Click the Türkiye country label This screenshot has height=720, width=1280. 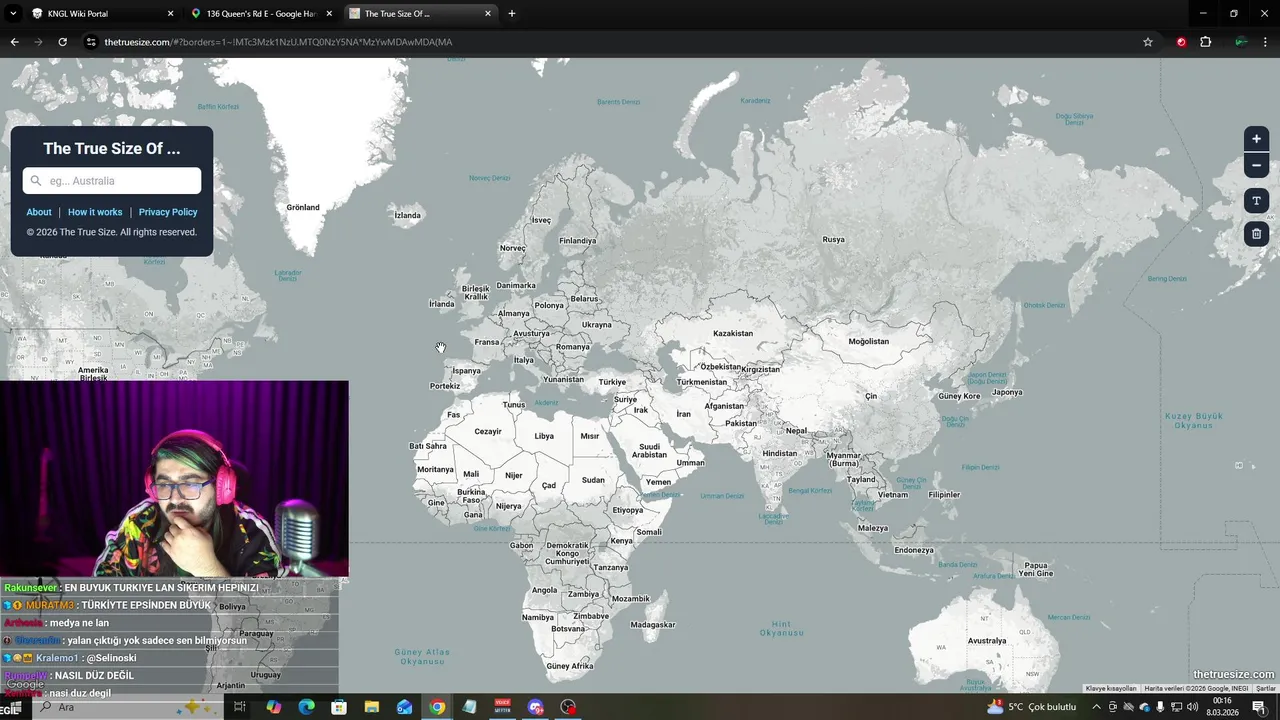tap(612, 382)
